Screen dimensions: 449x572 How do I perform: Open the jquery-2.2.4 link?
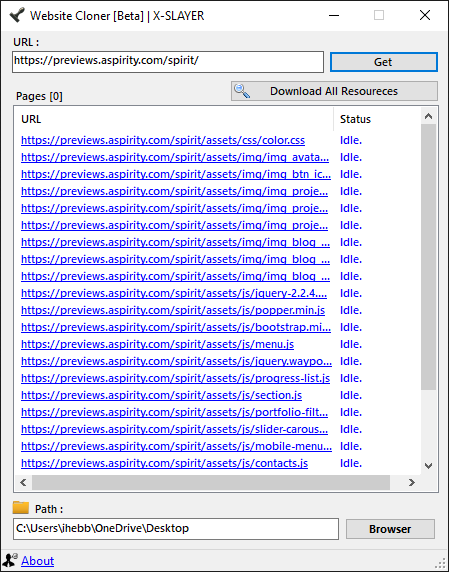(174, 293)
